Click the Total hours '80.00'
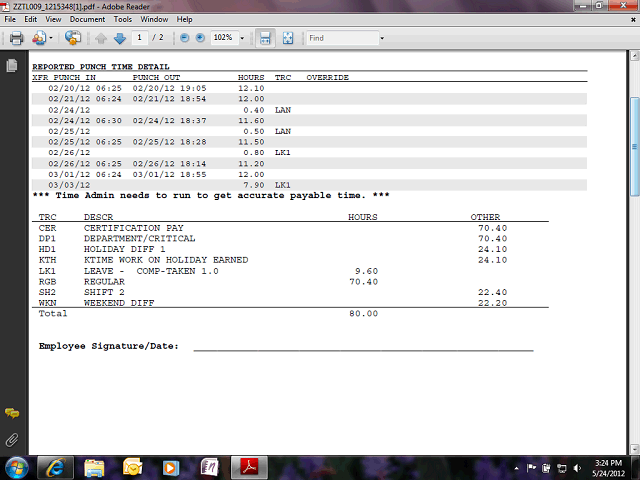The image size is (640, 480). tap(364, 313)
